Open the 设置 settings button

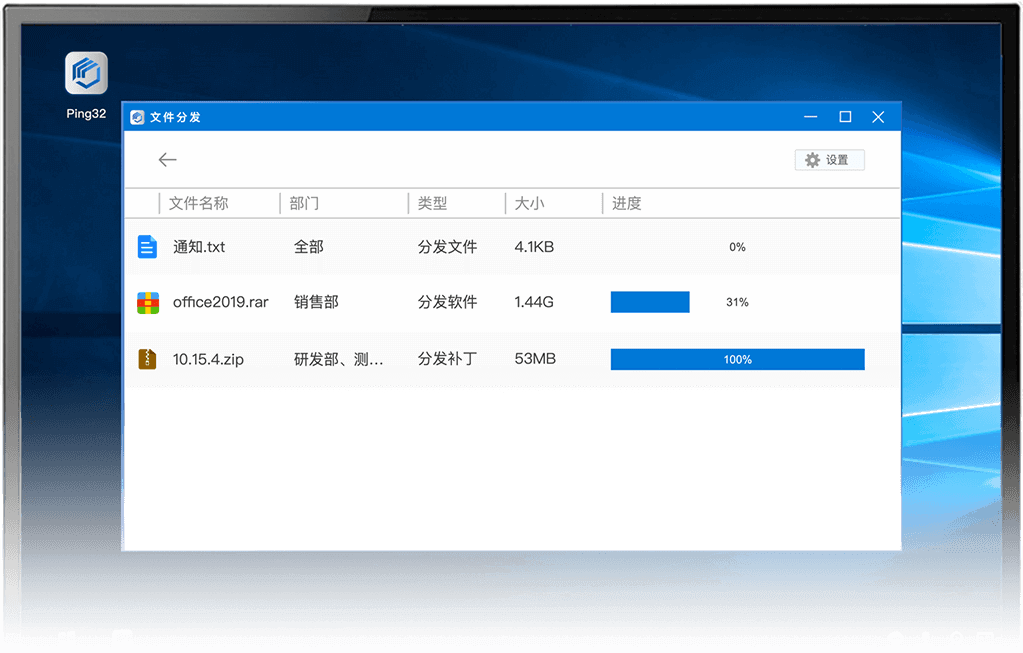(829, 160)
